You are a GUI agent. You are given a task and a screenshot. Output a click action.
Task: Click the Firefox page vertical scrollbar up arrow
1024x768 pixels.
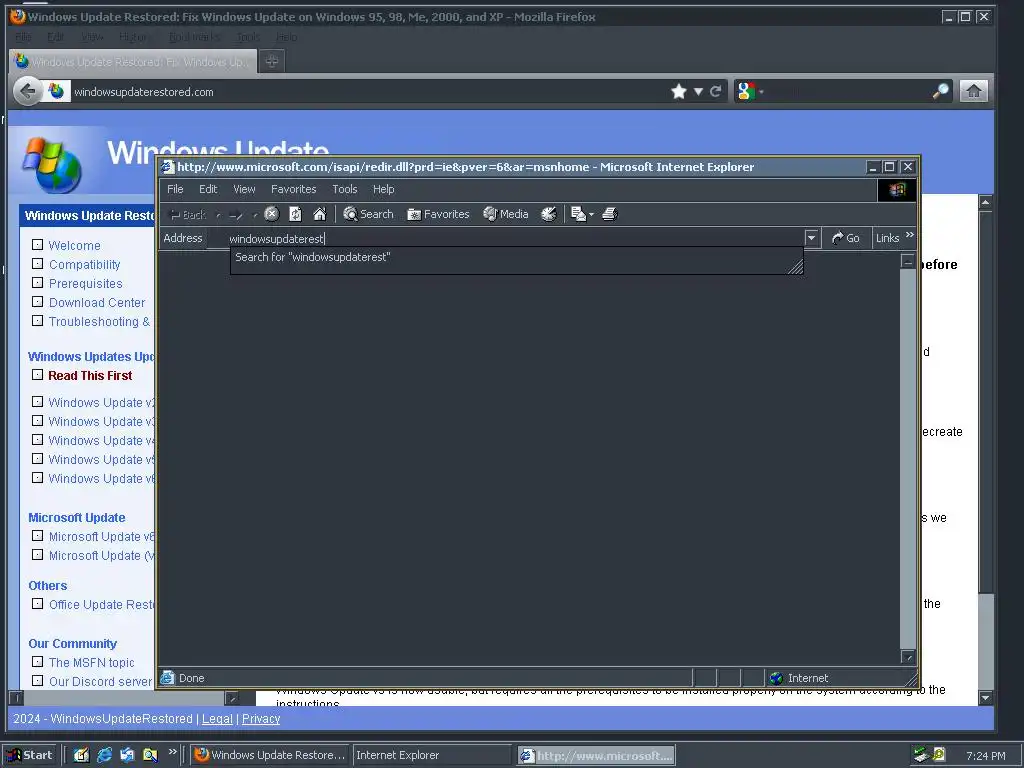985,202
